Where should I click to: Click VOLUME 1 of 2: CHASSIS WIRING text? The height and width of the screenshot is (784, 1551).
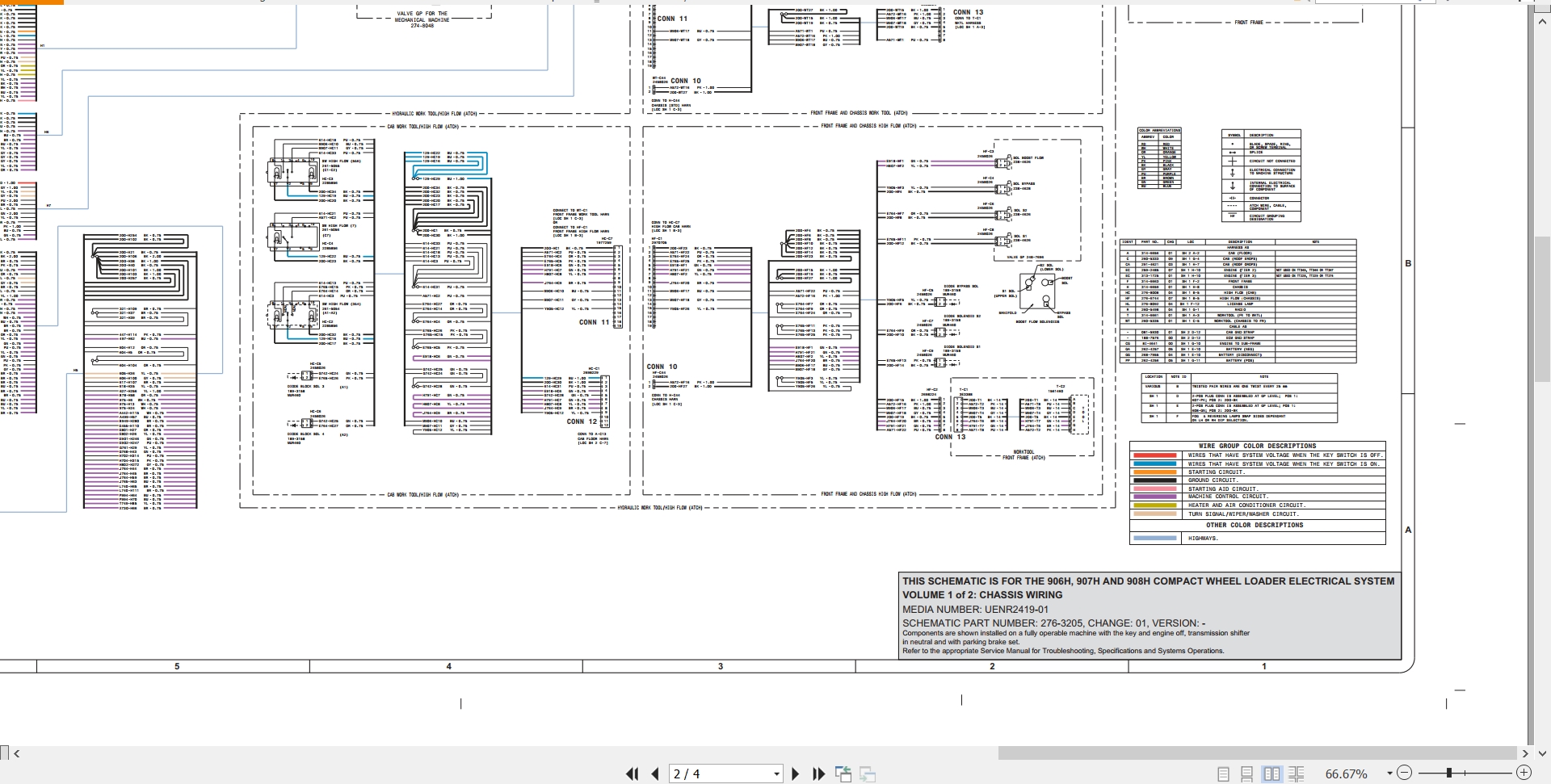982,595
